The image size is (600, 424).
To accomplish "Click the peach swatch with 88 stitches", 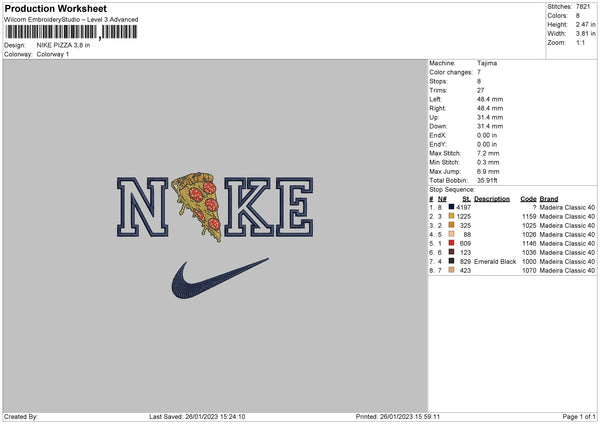I will [x=452, y=234].
